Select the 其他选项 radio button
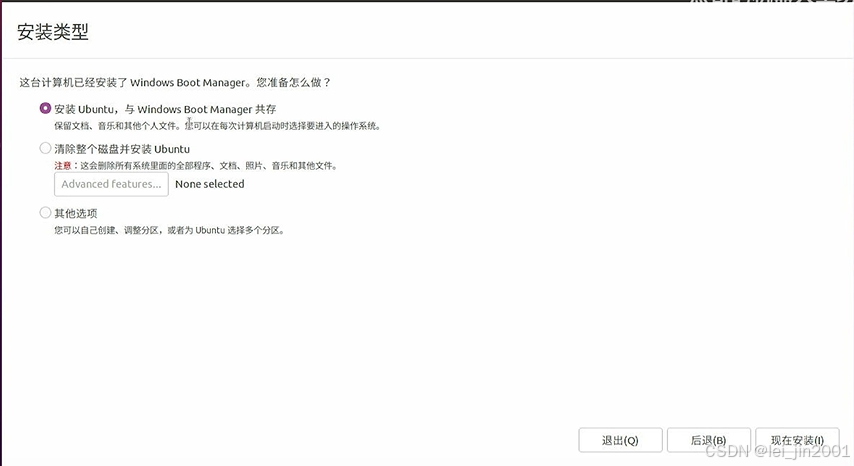 pos(45,212)
